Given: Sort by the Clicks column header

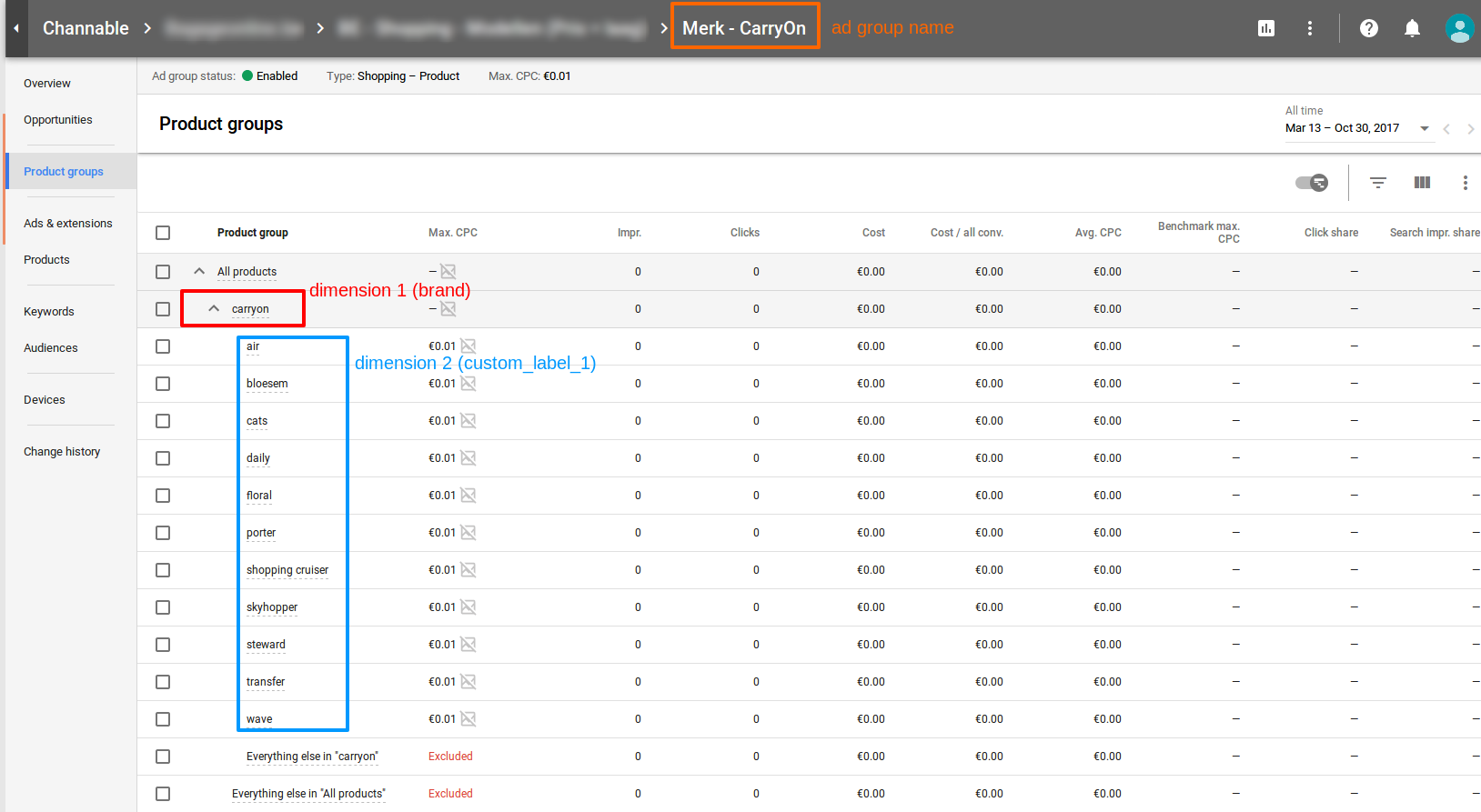Looking at the screenshot, I should click(x=744, y=233).
